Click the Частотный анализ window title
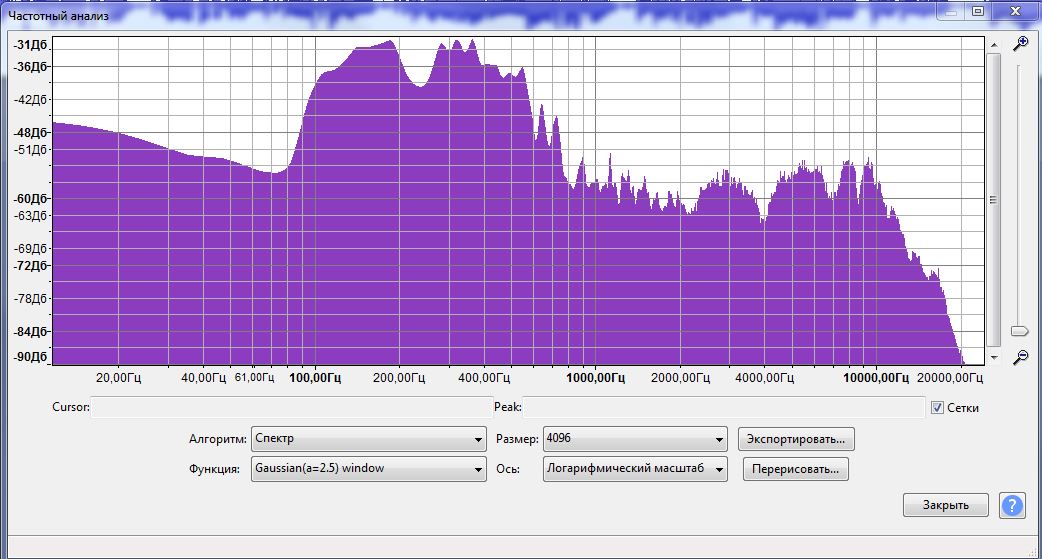 58,15
